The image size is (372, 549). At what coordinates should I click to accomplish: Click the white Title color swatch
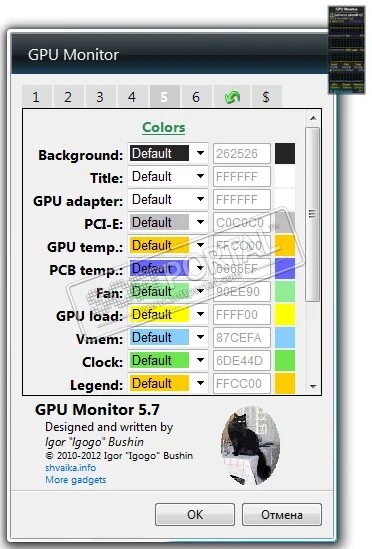coord(285,176)
